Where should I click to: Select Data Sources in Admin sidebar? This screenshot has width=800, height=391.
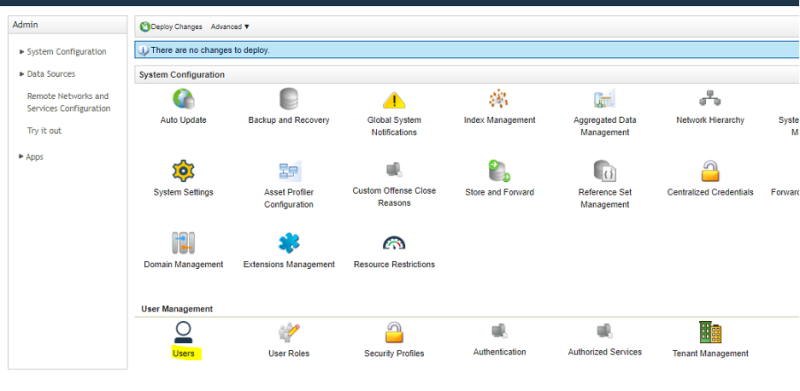click(51, 74)
